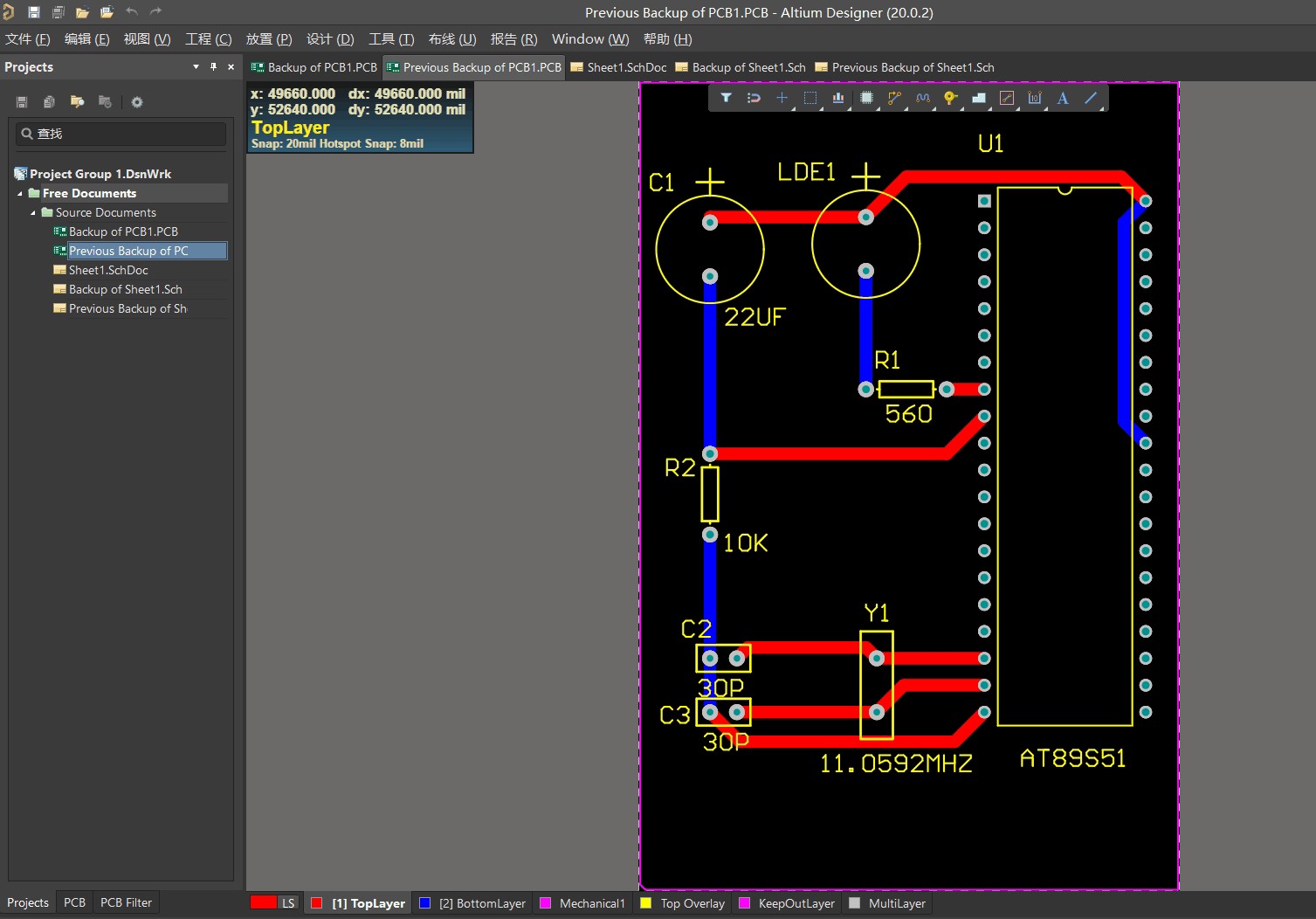
Task: Click Projects panel save icon
Action: click(22, 102)
